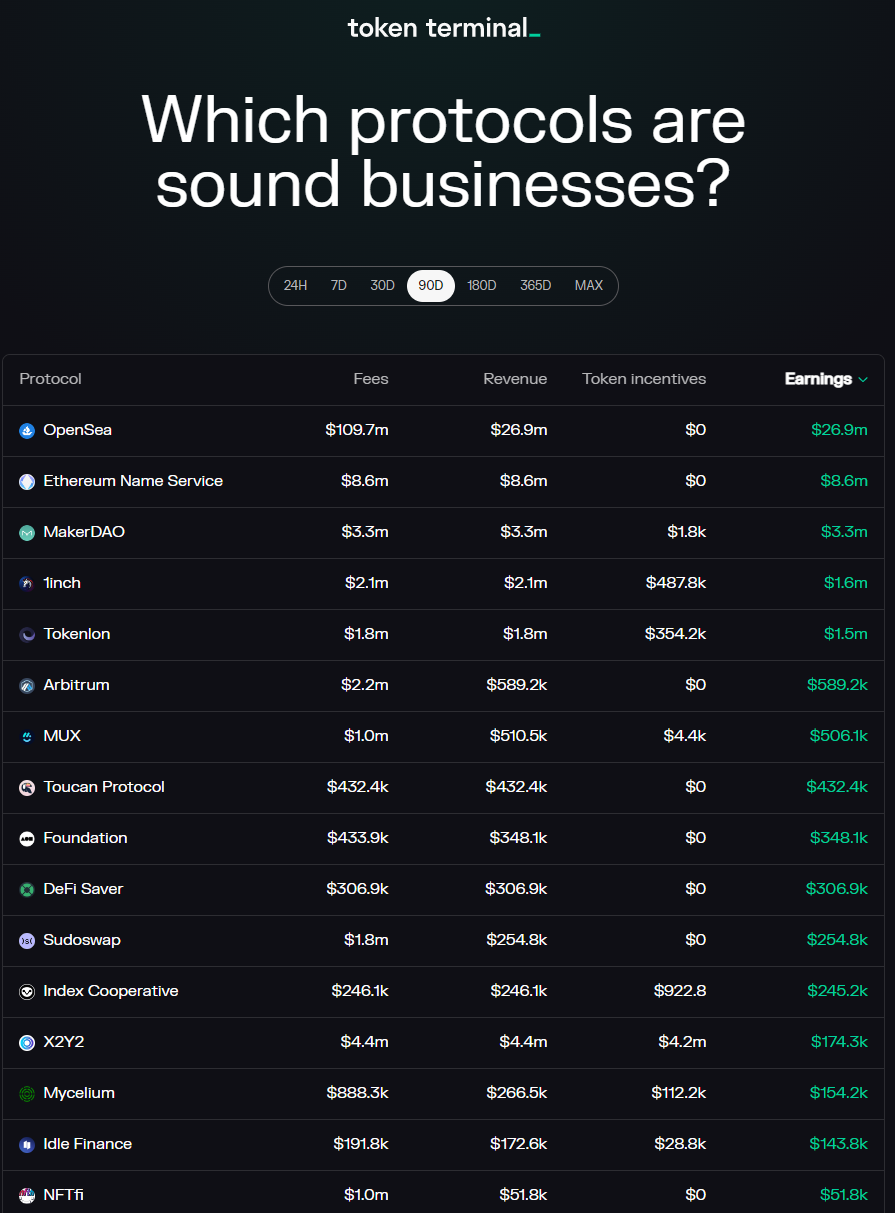Sort table by Fees column header
The image size is (895, 1213).
pyautogui.click(x=371, y=379)
